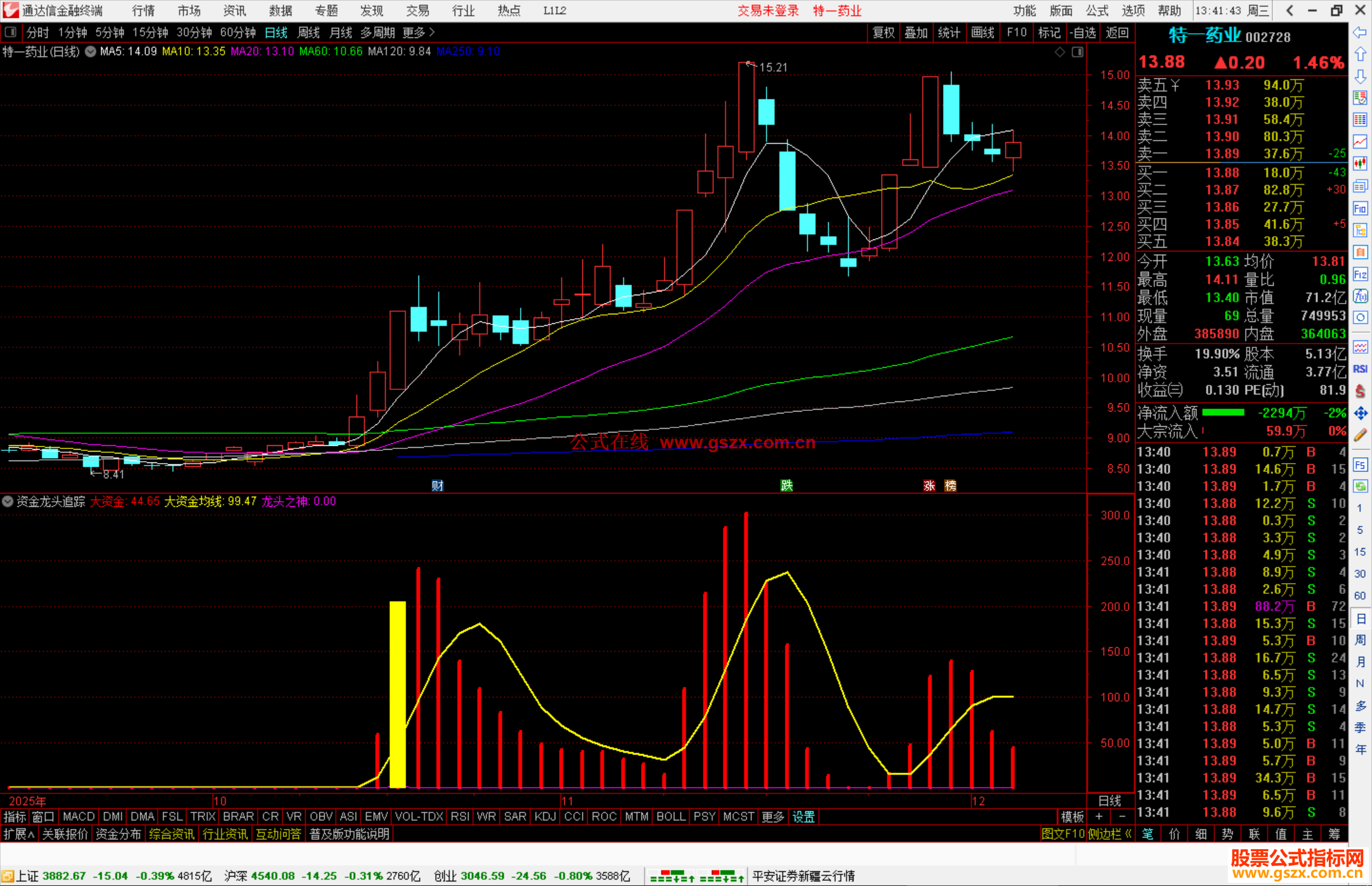1372x886 pixels.
Task: Click the green 净流入额 progress bar
Action: click(x=1223, y=413)
